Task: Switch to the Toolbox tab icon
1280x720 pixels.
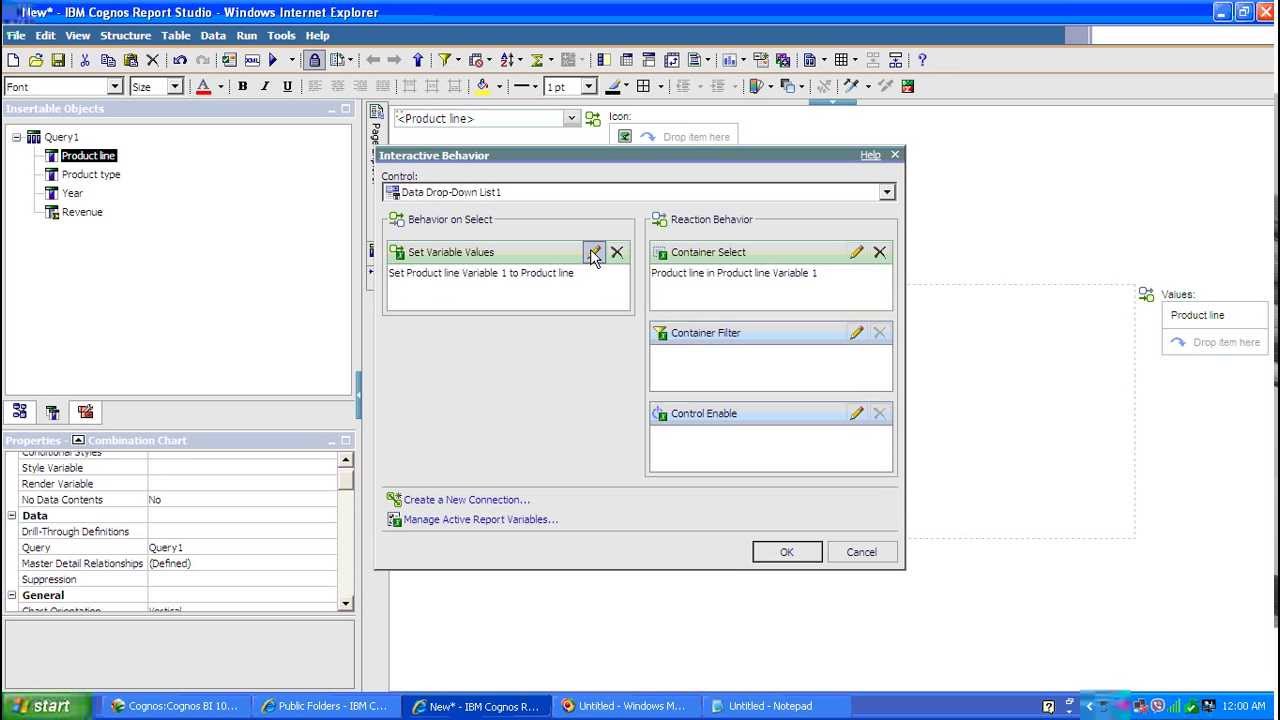Action: click(x=85, y=412)
